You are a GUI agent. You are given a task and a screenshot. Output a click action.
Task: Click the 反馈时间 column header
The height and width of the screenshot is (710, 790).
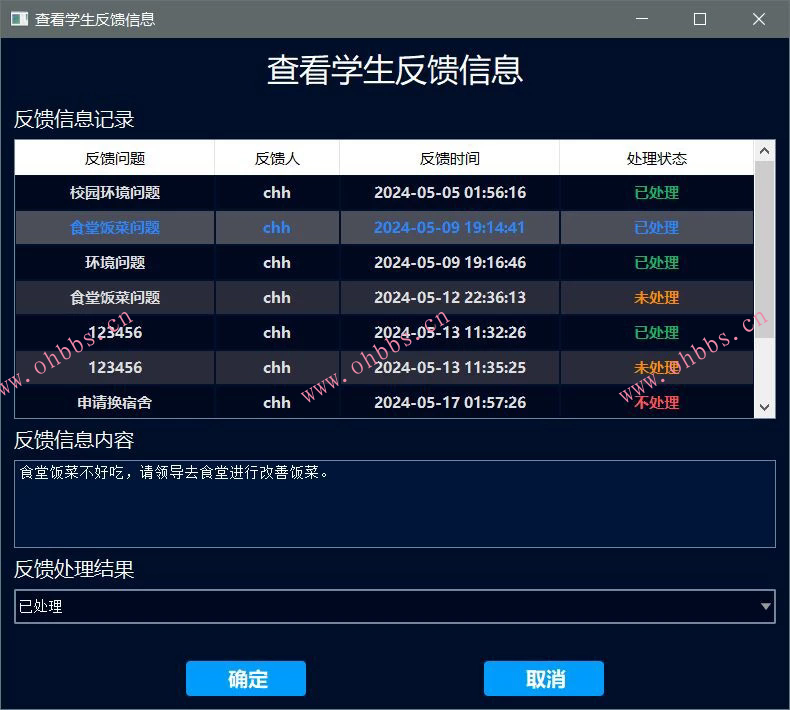tap(449, 158)
